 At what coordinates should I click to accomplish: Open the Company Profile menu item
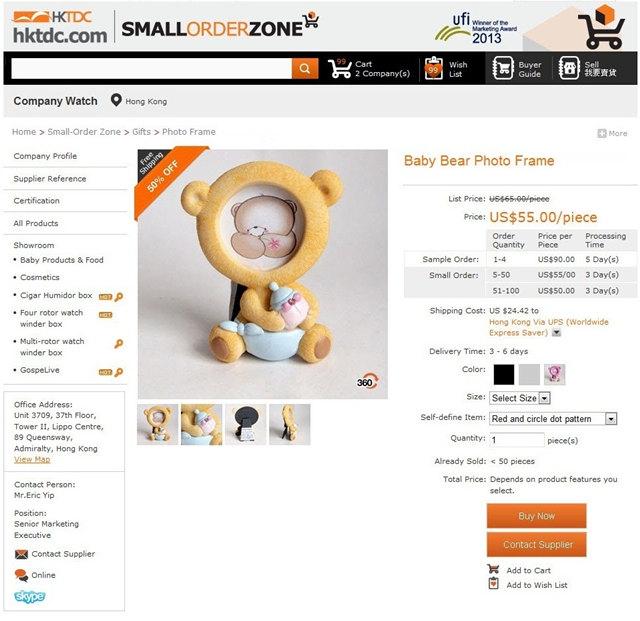click(x=45, y=156)
